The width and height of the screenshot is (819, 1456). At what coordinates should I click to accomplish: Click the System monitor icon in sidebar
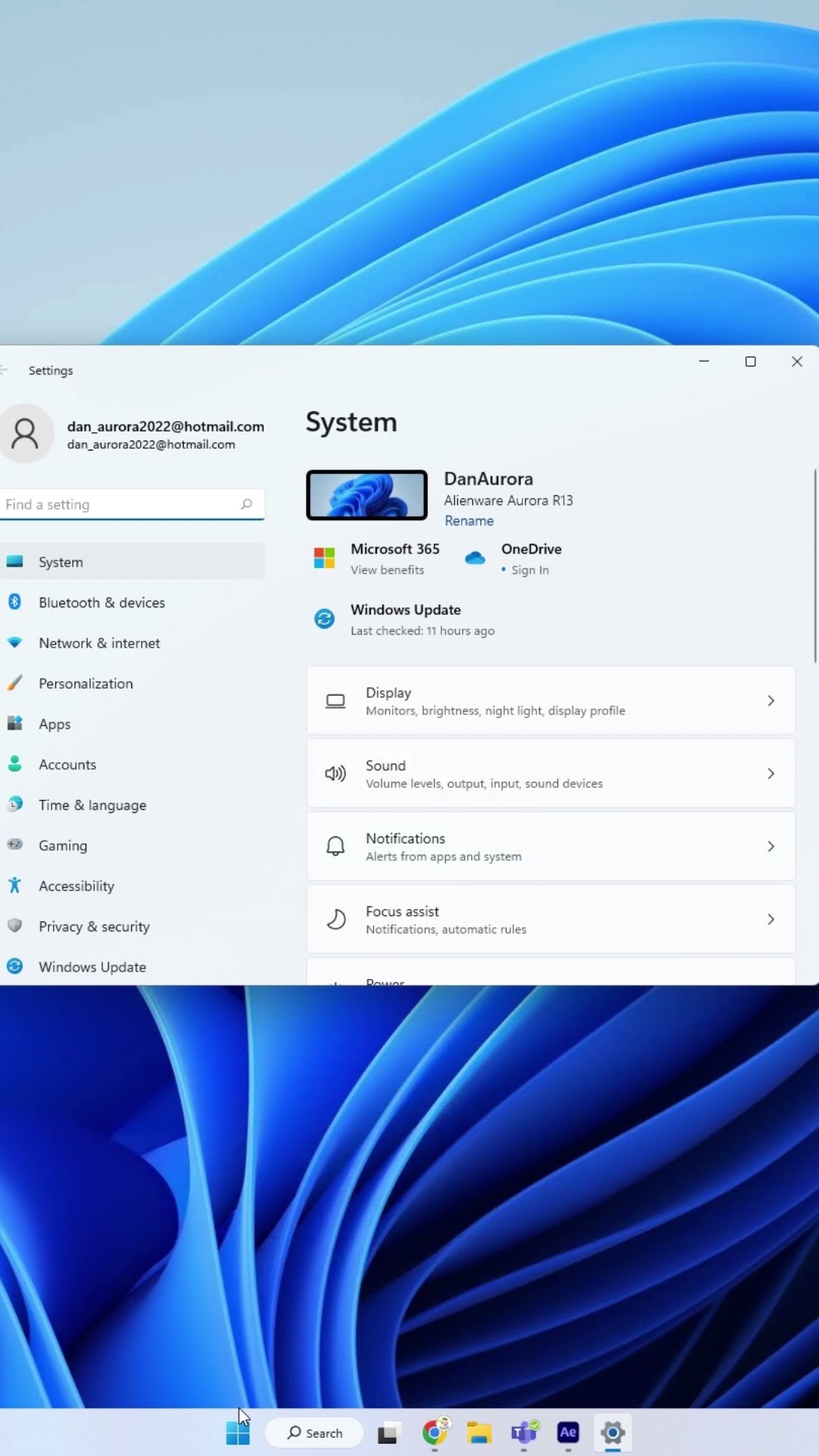pyautogui.click(x=14, y=562)
